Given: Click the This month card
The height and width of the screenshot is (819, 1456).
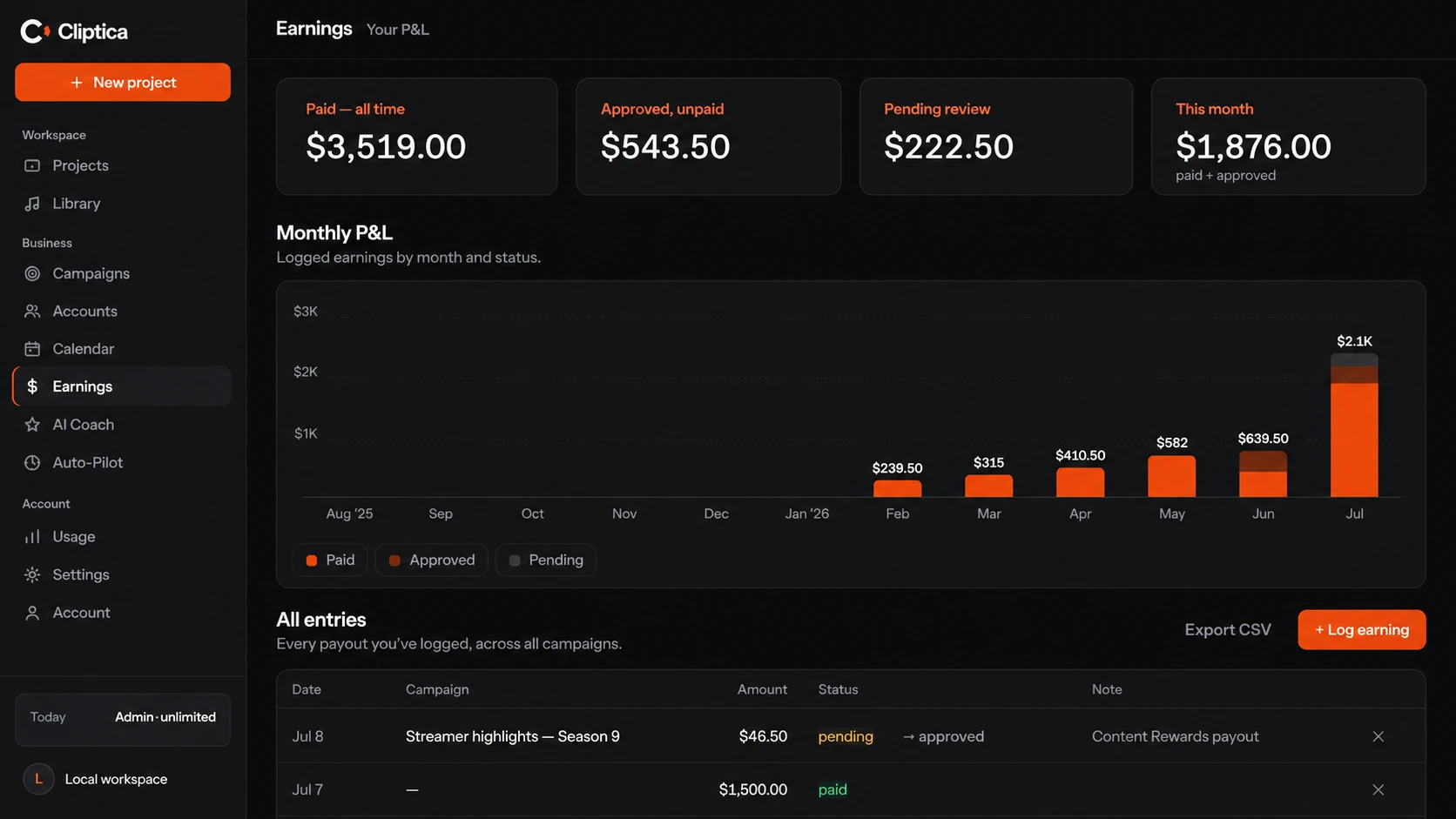Looking at the screenshot, I should click(x=1289, y=137).
